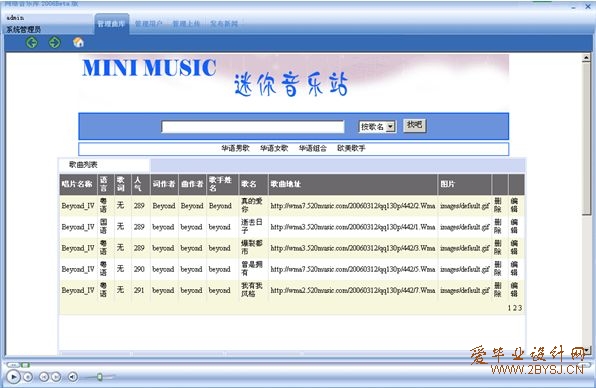Open the 管理曲库 tab
The width and height of the screenshot is (596, 388).
point(111,24)
